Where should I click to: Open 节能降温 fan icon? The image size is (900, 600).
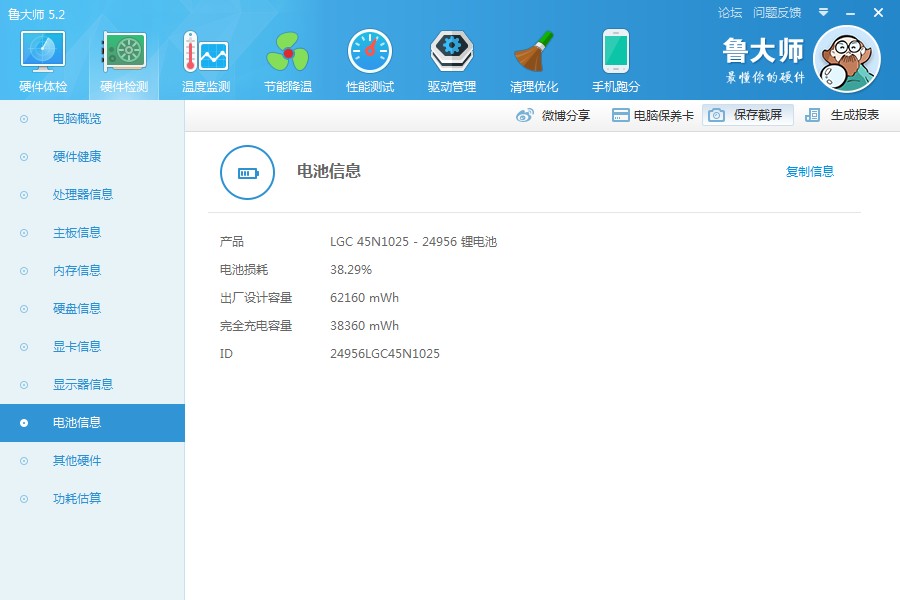click(x=288, y=52)
